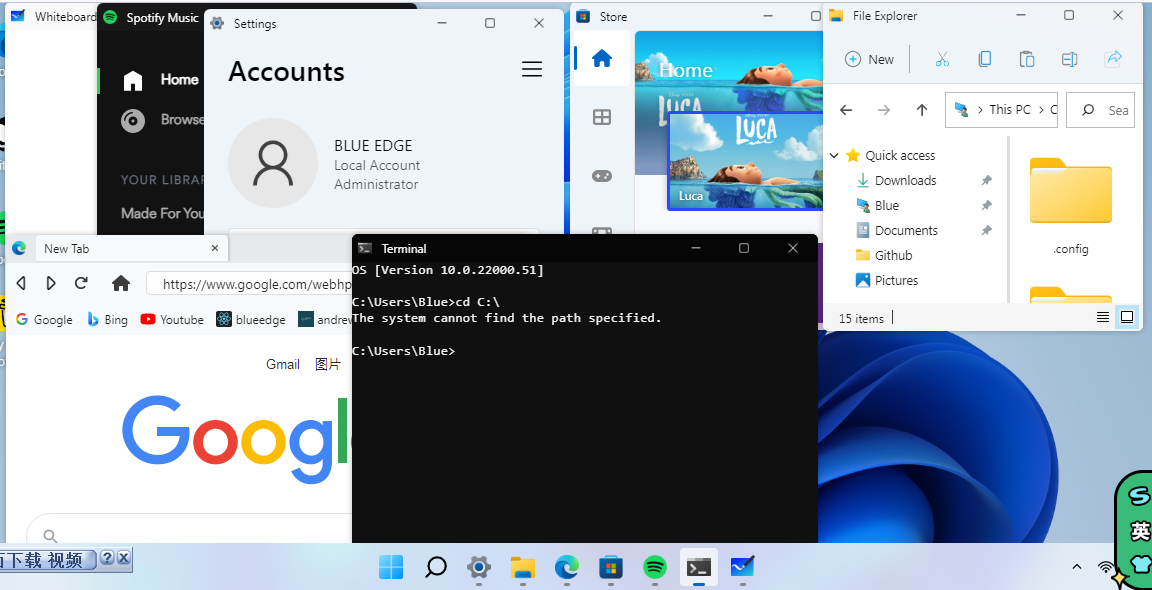
Task: Open Settings from the taskbar
Action: click(479, 566)
